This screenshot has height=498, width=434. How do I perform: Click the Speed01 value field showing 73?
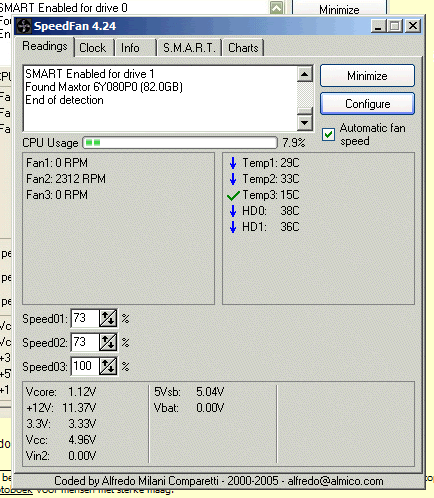pyautogui.click(x=85, y=319)
